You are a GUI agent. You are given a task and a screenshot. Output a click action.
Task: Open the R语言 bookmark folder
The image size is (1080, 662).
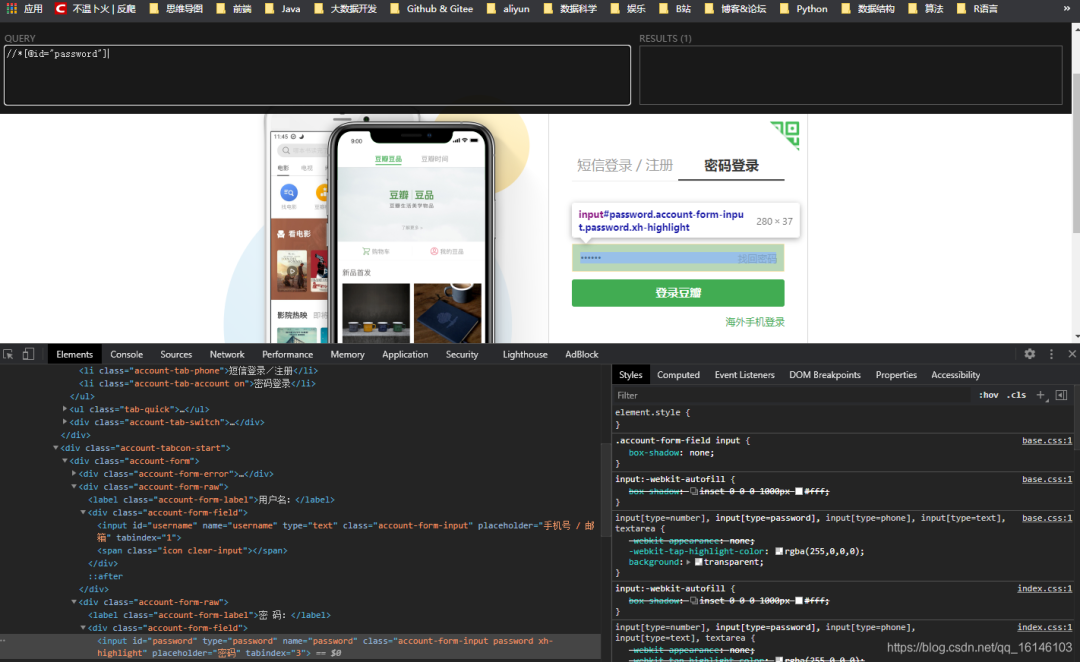tap(977, 9)
